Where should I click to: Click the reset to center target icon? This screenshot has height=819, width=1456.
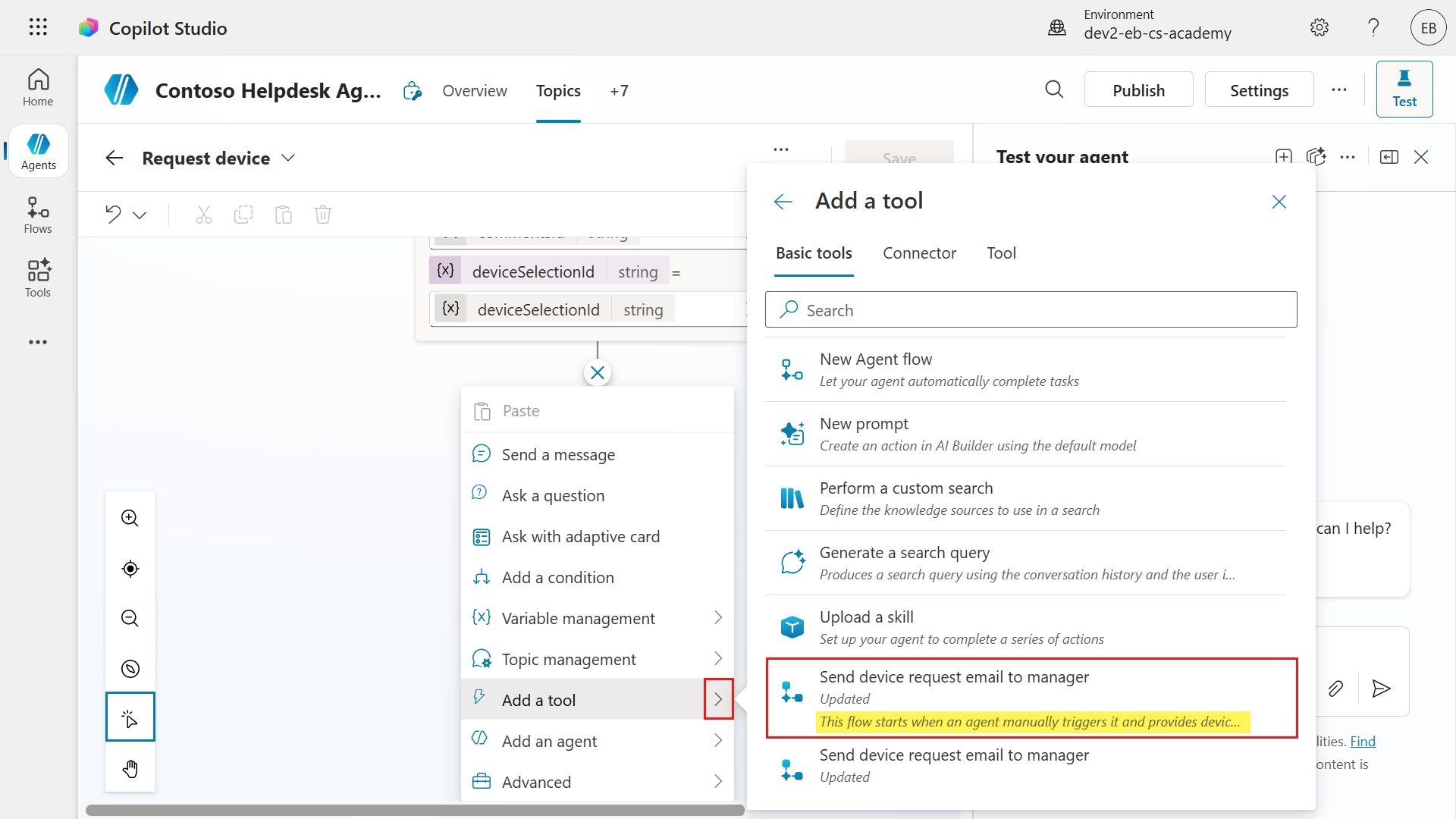tap(130, 569)
